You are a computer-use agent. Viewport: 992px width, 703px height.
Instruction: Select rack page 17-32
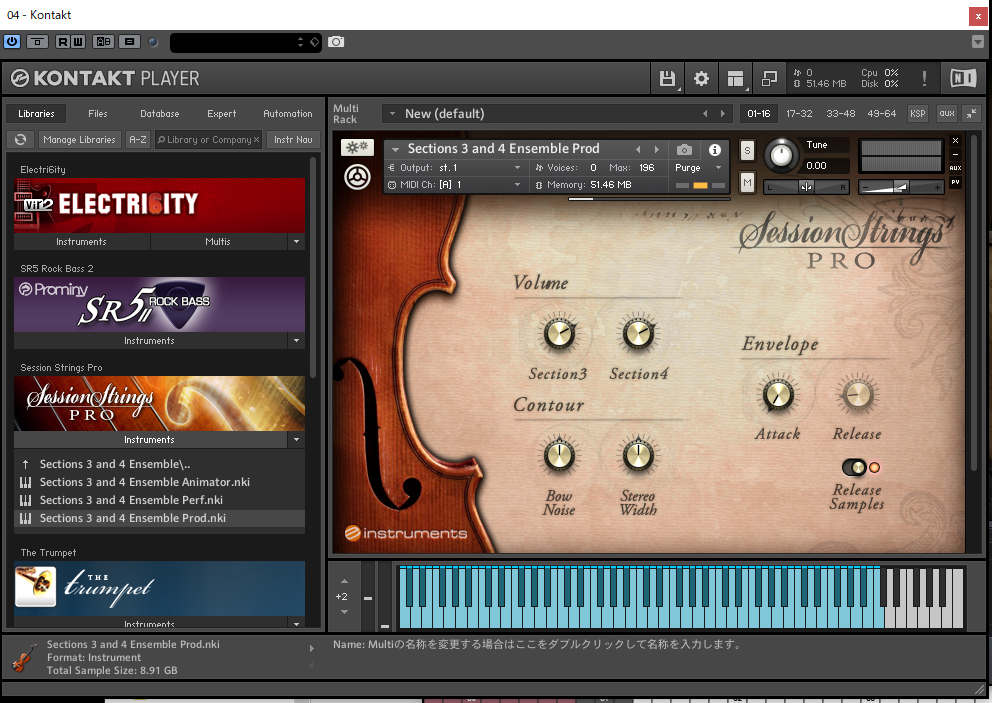(799, 114)
